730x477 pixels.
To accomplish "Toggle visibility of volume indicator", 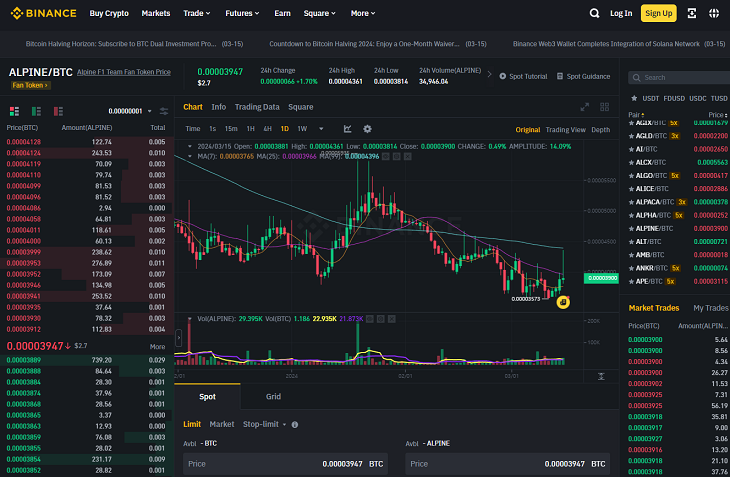I will 370,319.
